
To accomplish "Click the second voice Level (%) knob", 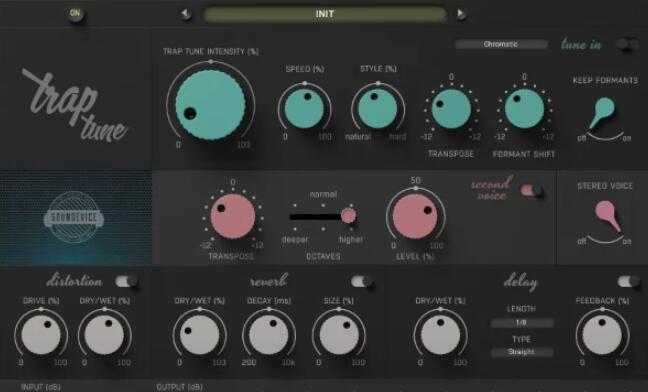I will tap(415, 216).
